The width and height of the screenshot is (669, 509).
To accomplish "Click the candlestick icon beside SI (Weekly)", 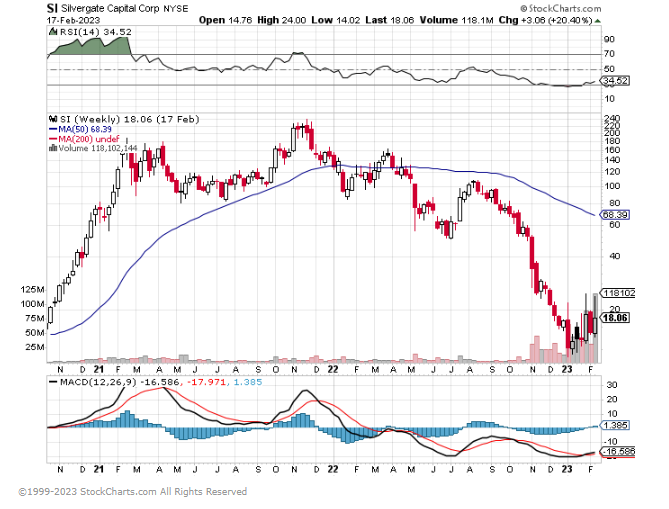I will 53,119.
